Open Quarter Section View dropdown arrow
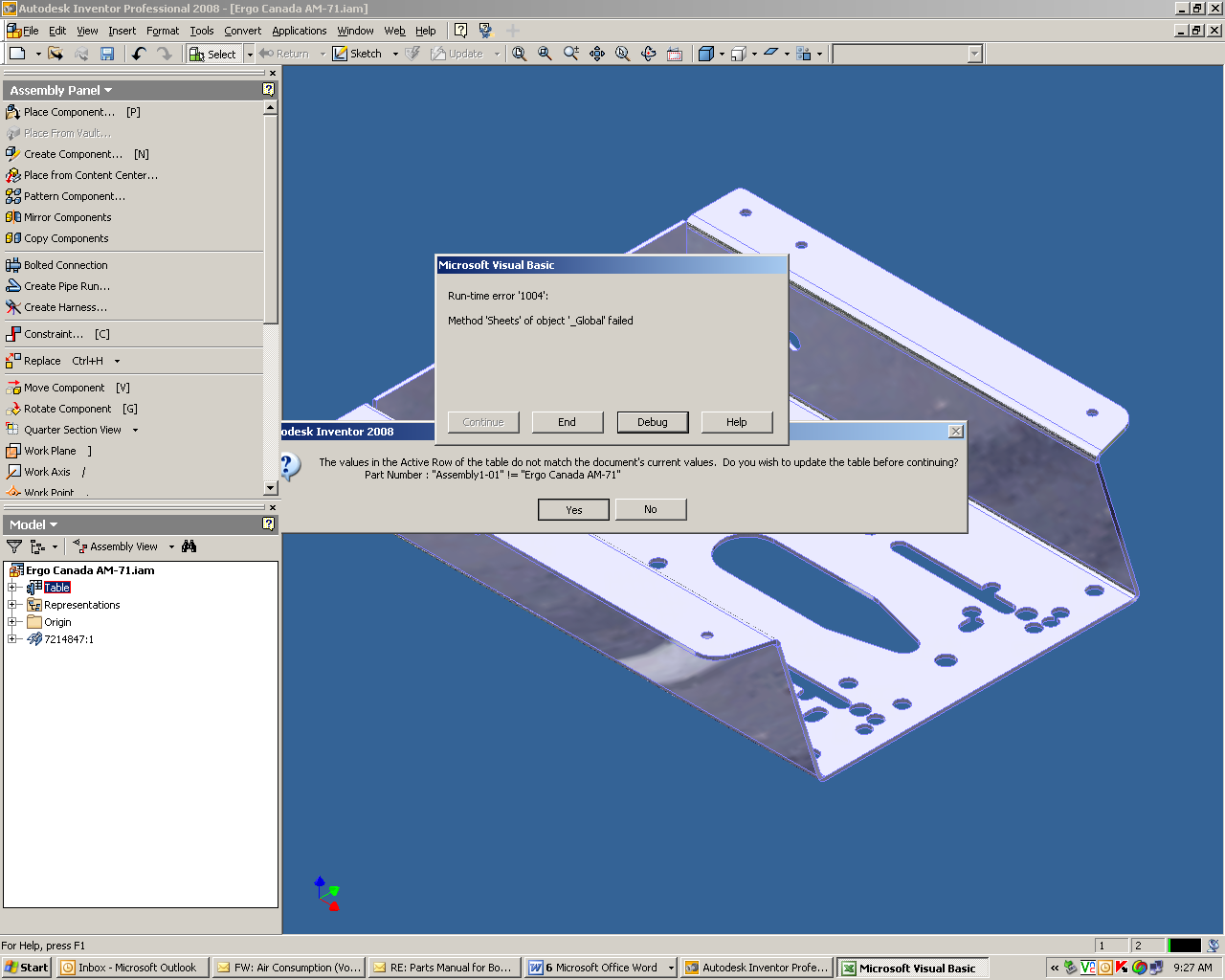This screenshot has width=1225, height=980. 135,430
